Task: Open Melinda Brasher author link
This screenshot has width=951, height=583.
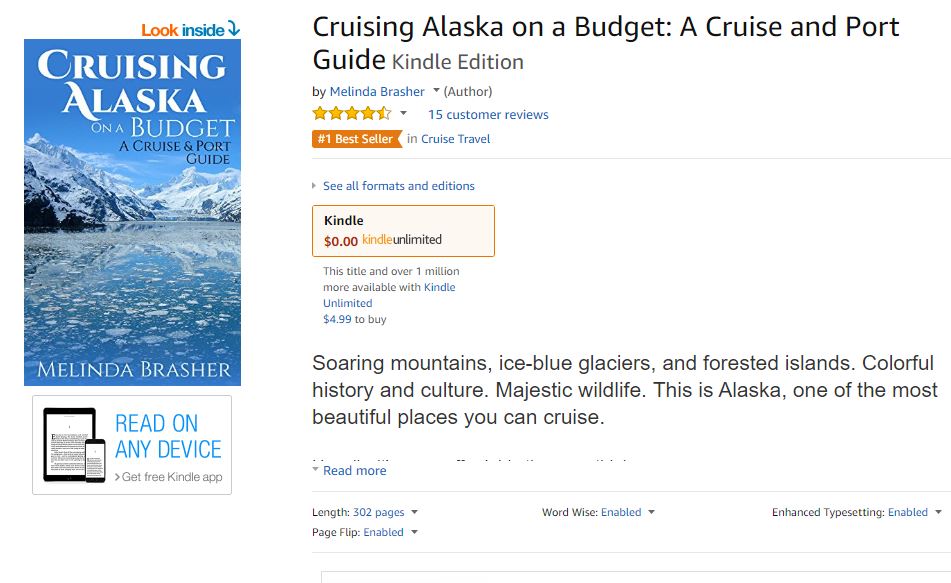Action: click(377, 92)
